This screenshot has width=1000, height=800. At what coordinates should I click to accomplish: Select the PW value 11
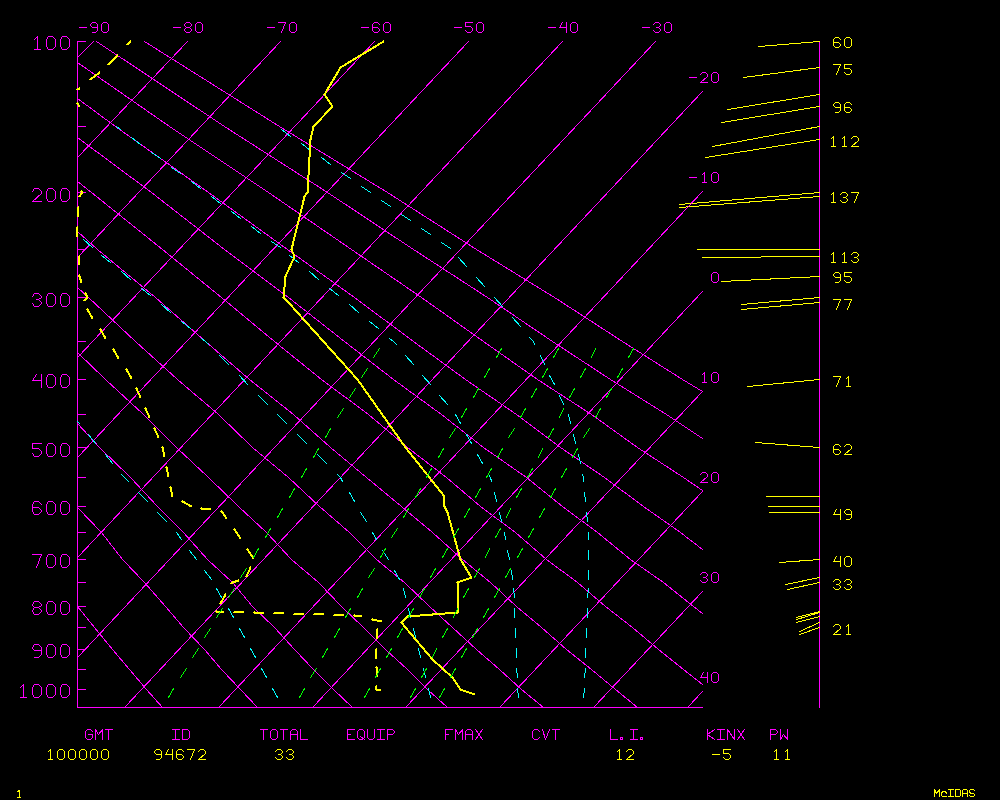[x=781, y=755]
